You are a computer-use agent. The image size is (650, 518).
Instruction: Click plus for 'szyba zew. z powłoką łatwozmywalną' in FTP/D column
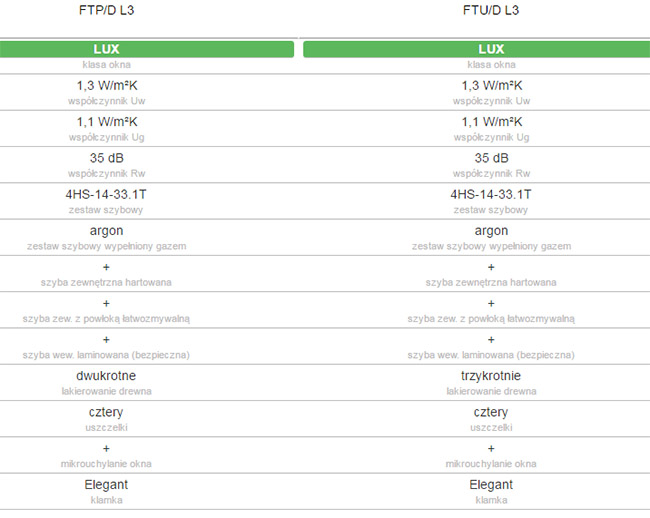pos(106,304)
